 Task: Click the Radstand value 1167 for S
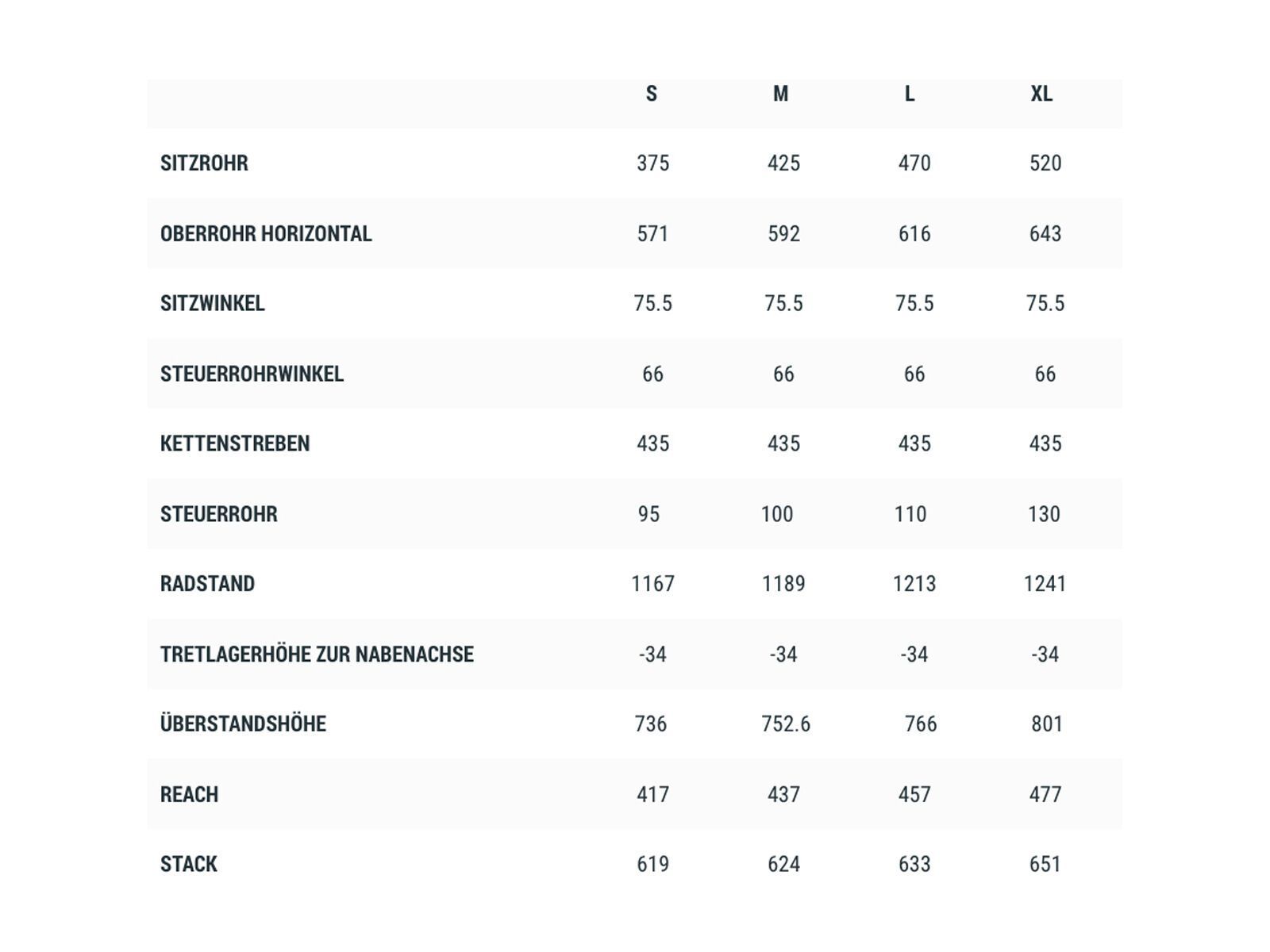pos(652,584)
